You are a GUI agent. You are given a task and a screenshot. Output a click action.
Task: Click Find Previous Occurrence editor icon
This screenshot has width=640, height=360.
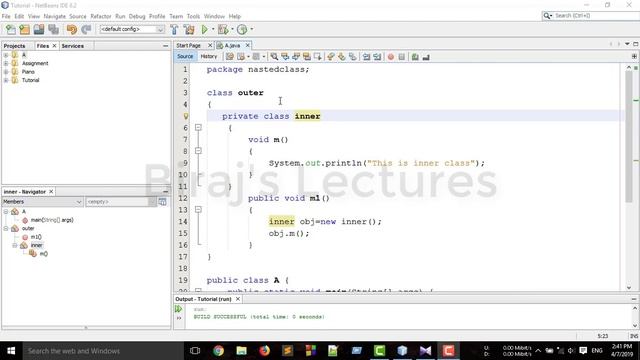[x=285, y=57]
